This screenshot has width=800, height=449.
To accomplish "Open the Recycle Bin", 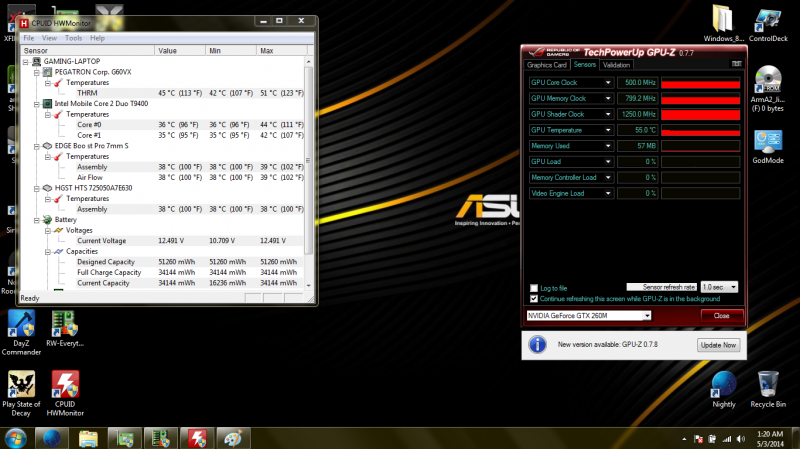I will pos(768,389).
